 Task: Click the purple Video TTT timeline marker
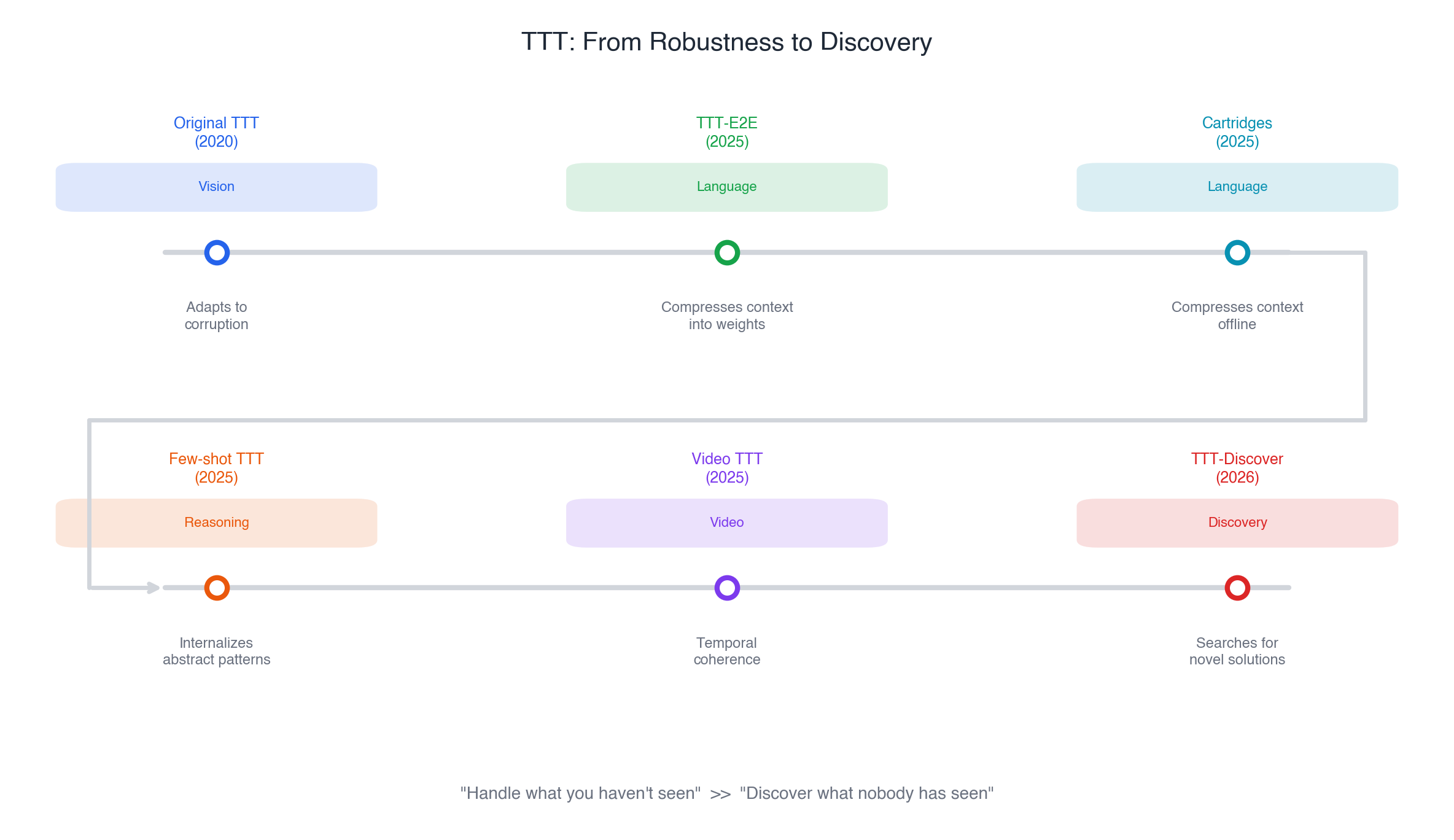pos(727,588)
